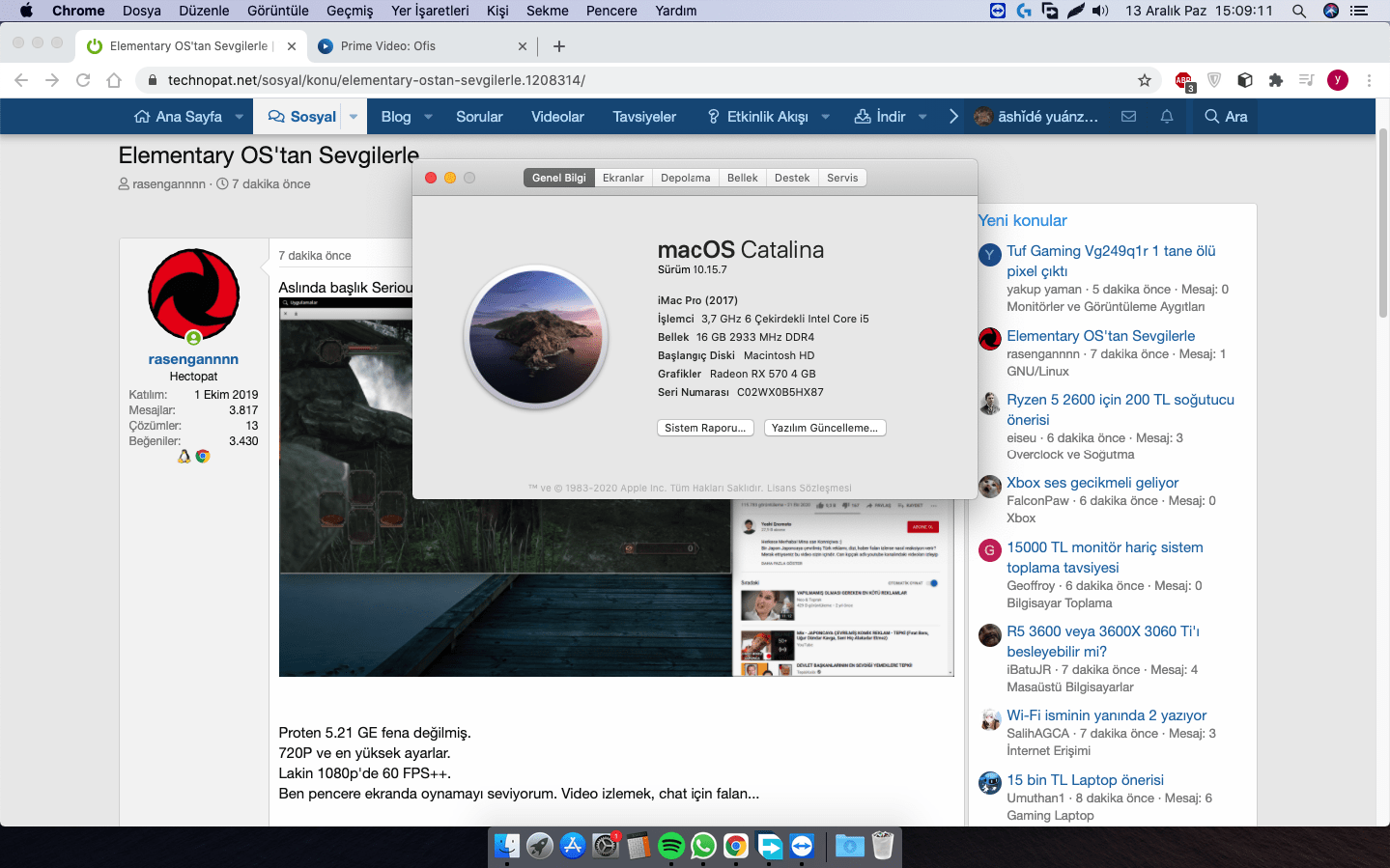Select the Ekranlar tab
This screenshot has width=1390, height=868.
point(623,178)
